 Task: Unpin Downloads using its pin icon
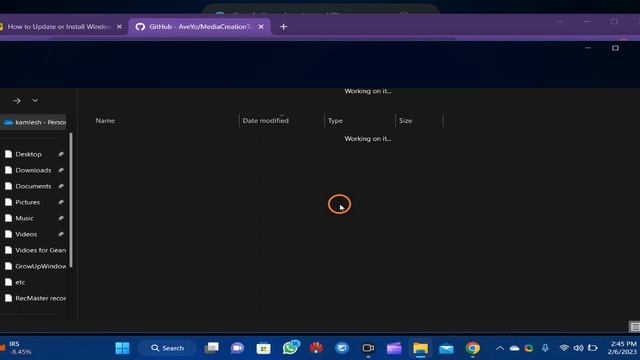coord(60,170)
